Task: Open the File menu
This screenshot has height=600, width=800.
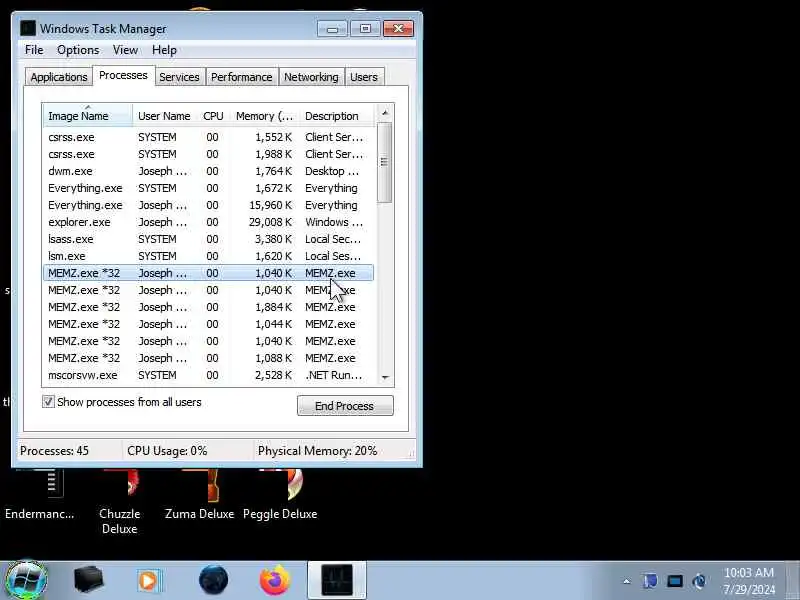Action: 34,50
